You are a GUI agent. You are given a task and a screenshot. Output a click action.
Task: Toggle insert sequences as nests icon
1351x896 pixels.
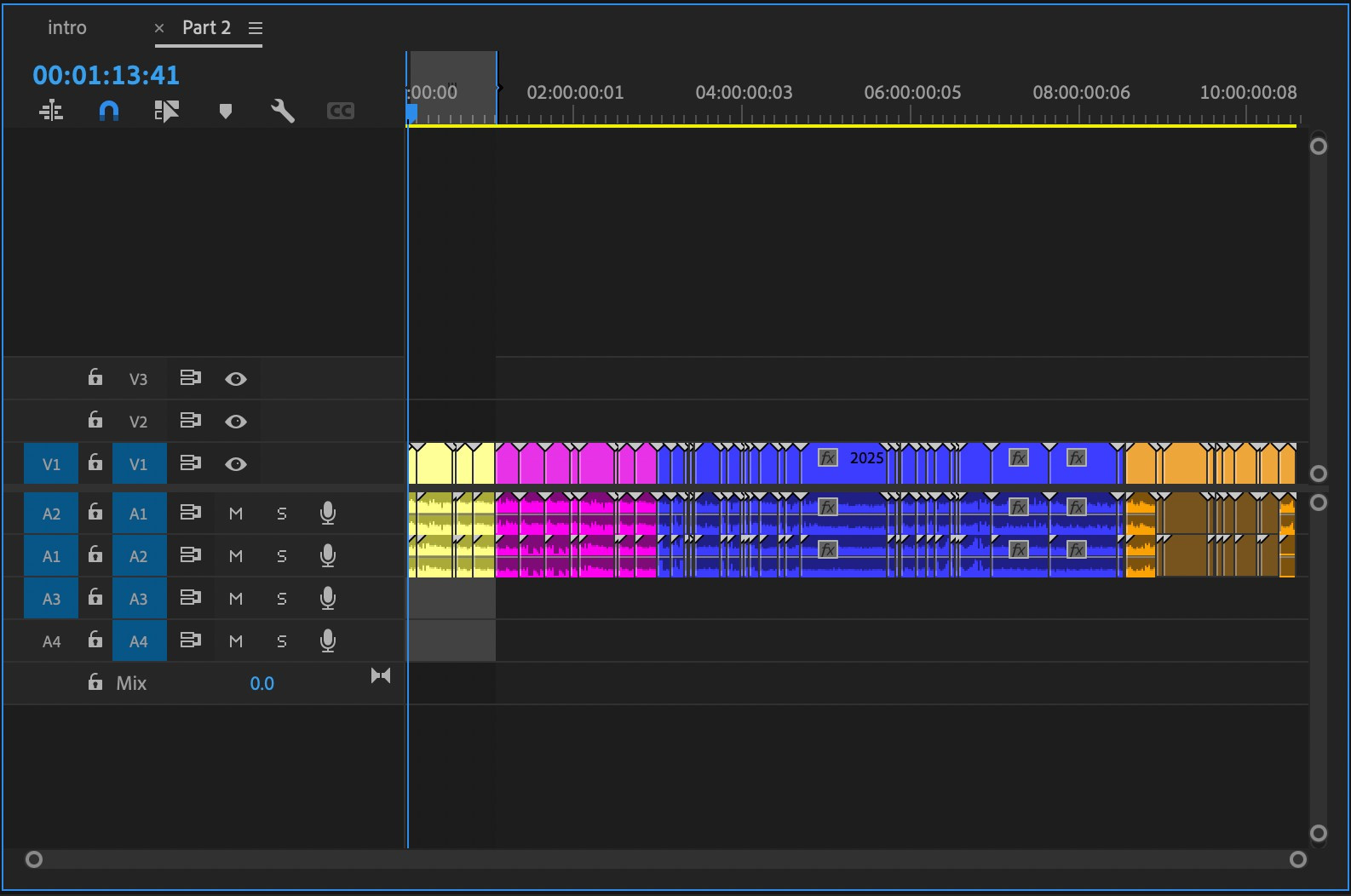coord(51,111)
